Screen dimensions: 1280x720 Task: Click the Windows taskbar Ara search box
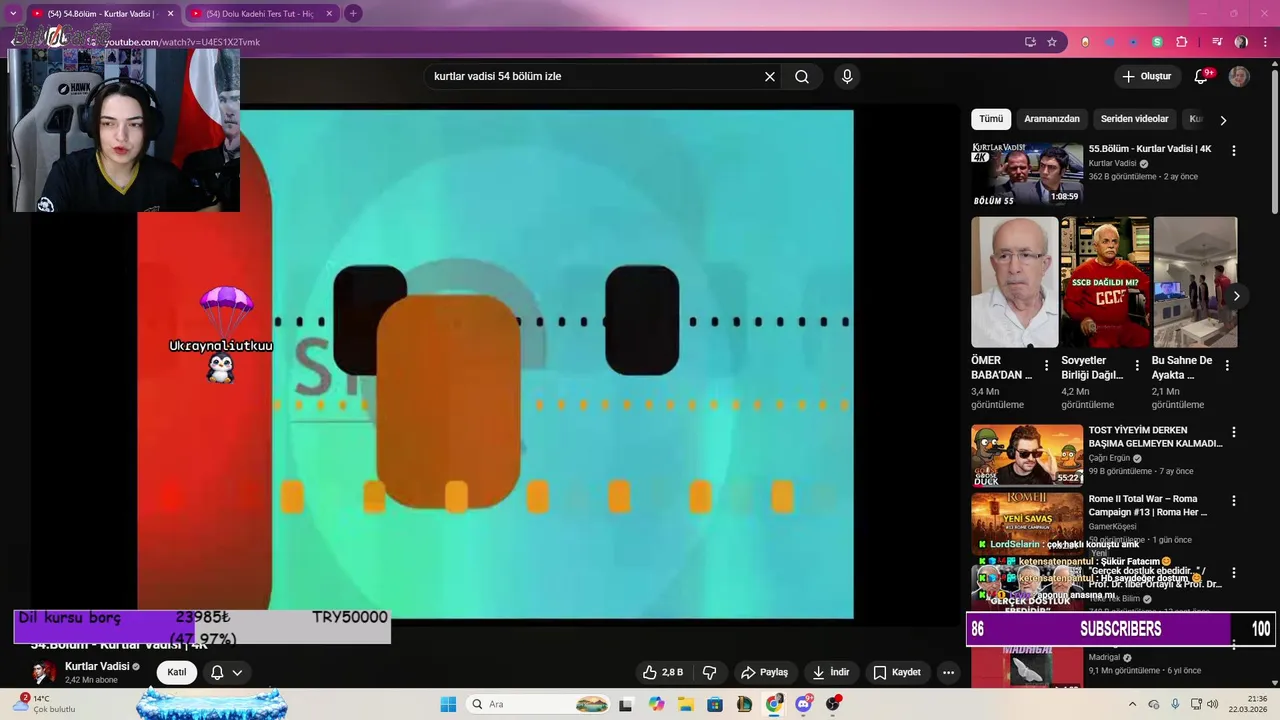538,704
